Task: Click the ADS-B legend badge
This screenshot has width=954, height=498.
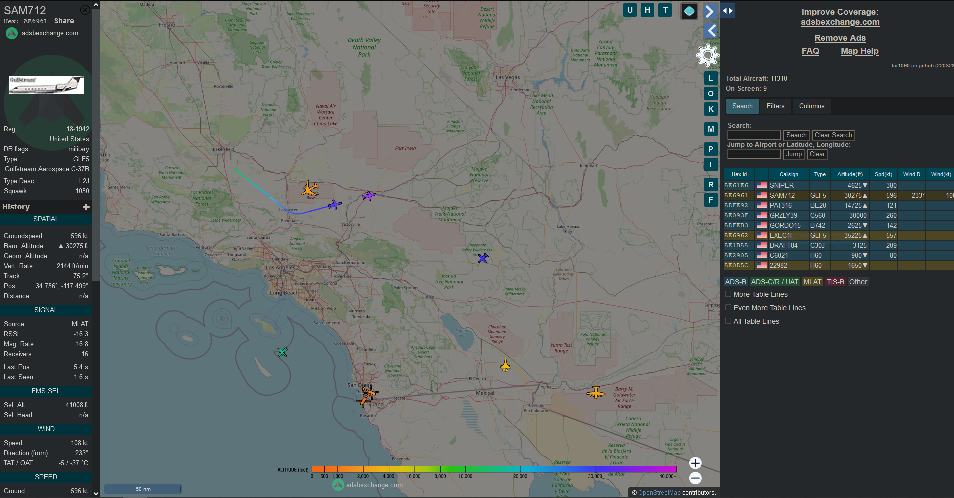Action: pos(736,282)
